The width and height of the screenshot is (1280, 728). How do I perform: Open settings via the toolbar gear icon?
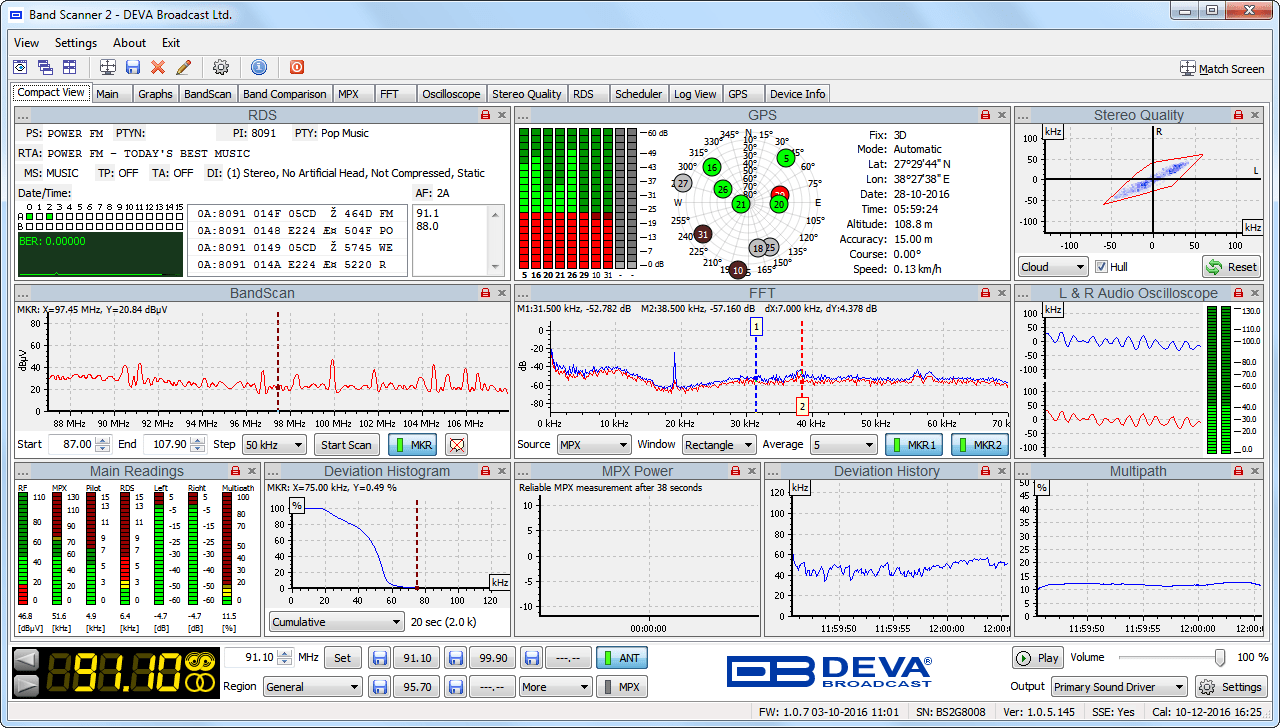221,67
